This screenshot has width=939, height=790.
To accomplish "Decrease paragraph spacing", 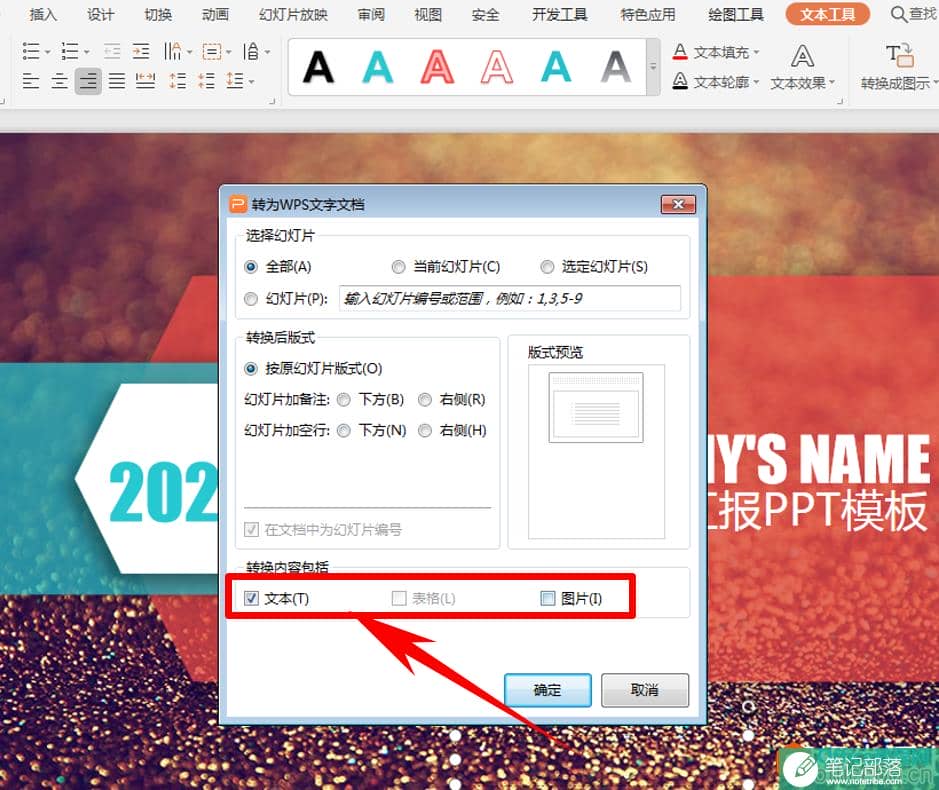I will point(207,81).
